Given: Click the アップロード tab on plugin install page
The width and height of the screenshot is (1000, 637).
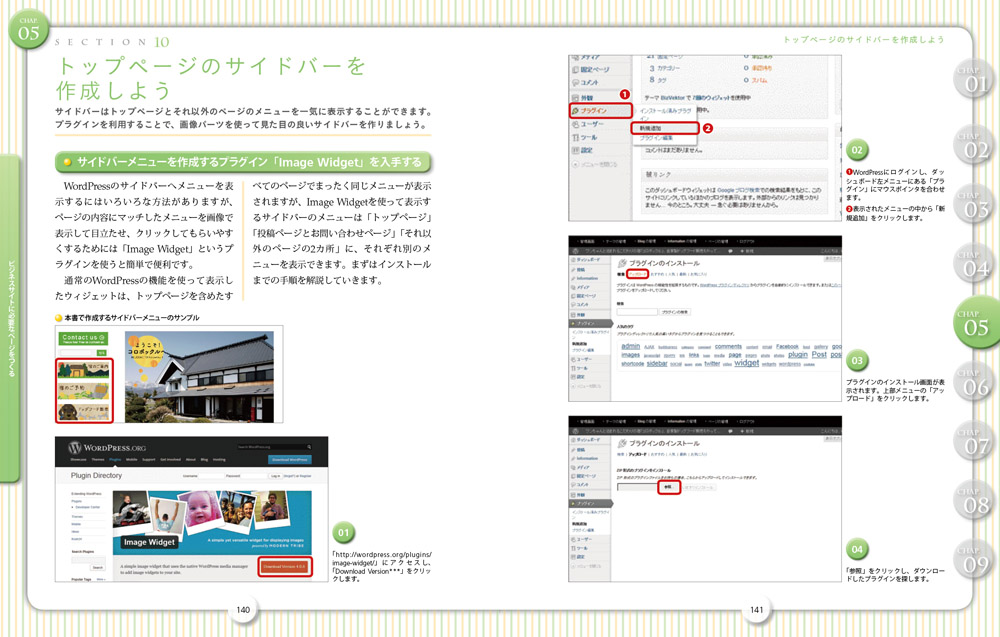Looking at the screenshot, I should 637,274.
